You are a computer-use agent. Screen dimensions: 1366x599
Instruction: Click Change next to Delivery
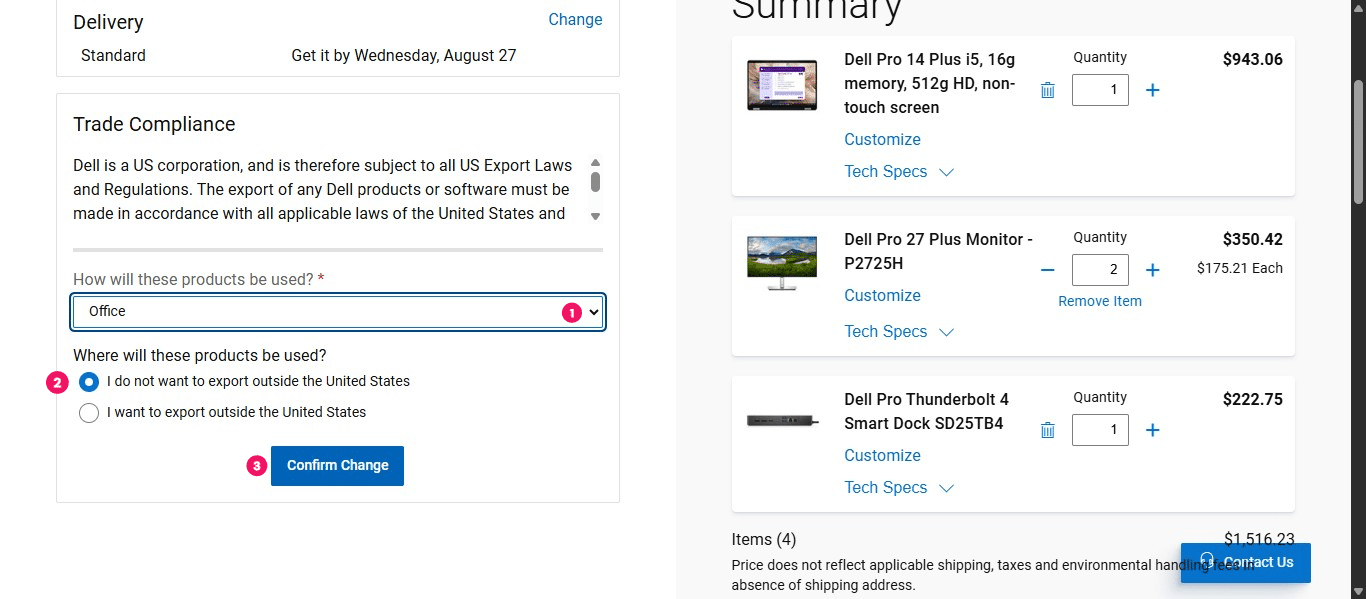click(x=575, y=19)
